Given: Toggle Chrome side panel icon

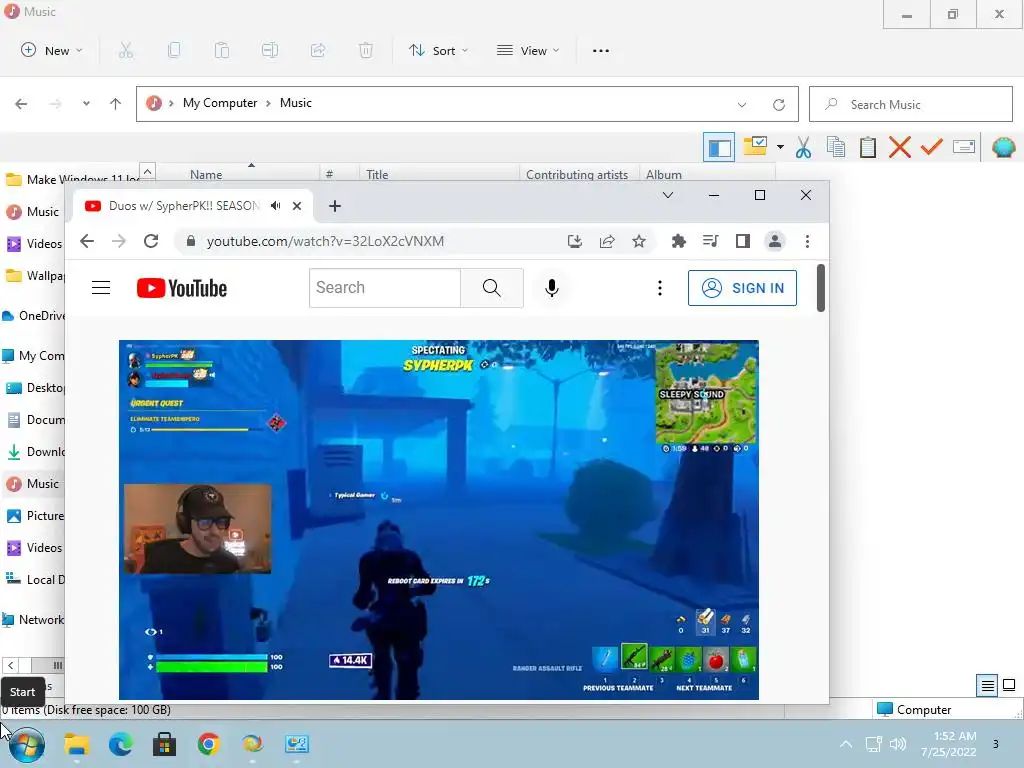Looking at the screenshot, I should [x=743, y=242].
